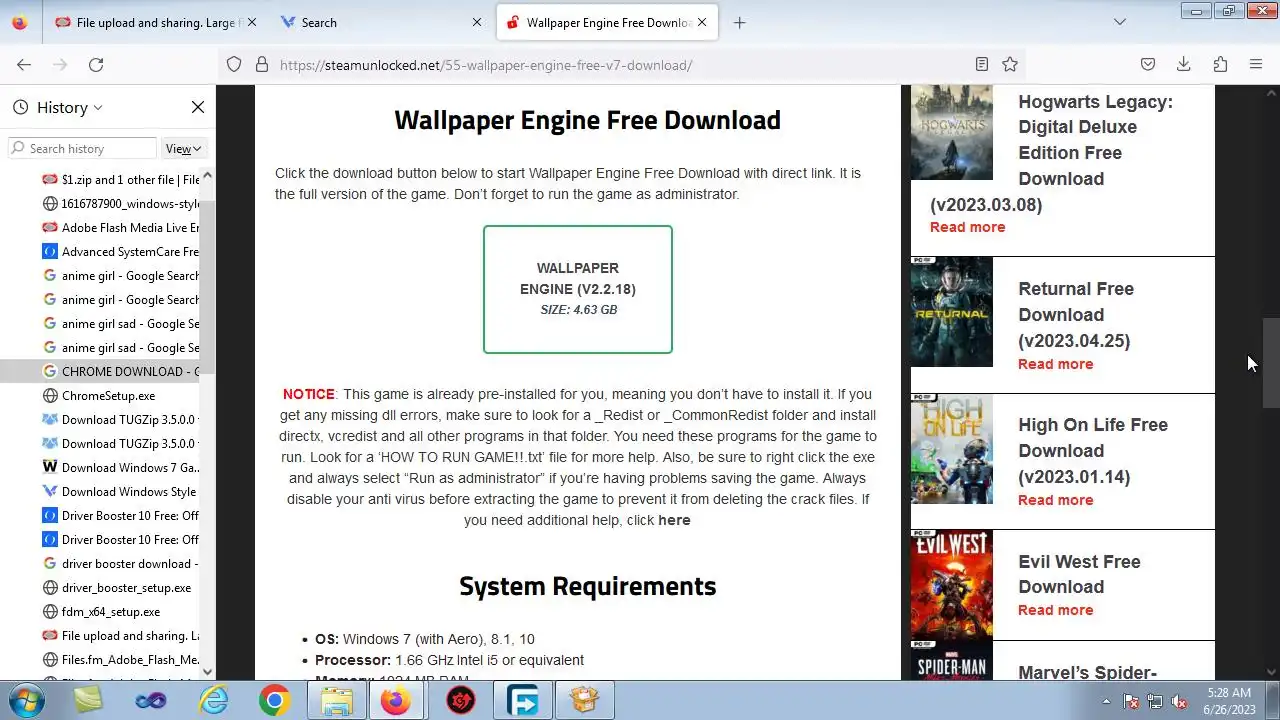Click History sidebar scroll down arrow

208,672
